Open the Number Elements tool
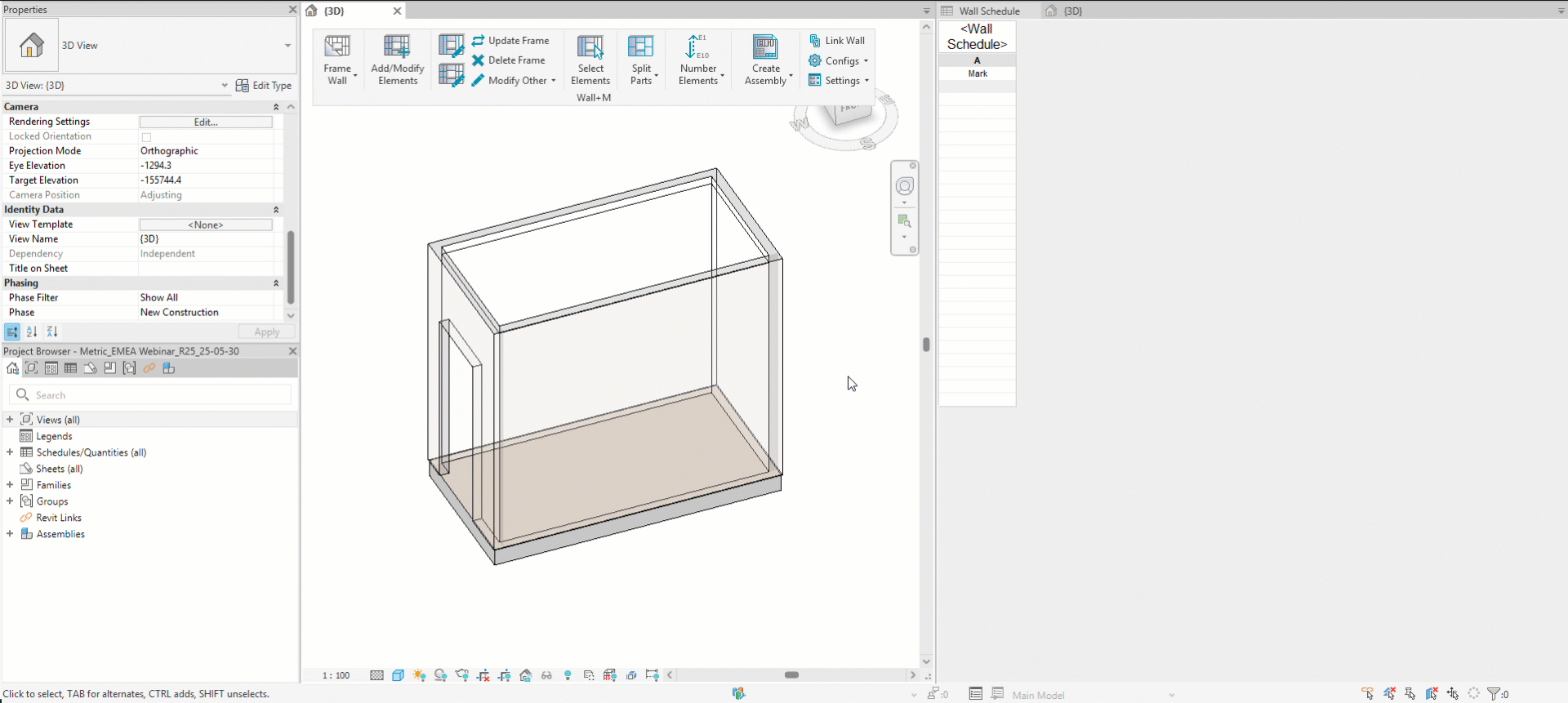 coord(697,47)
